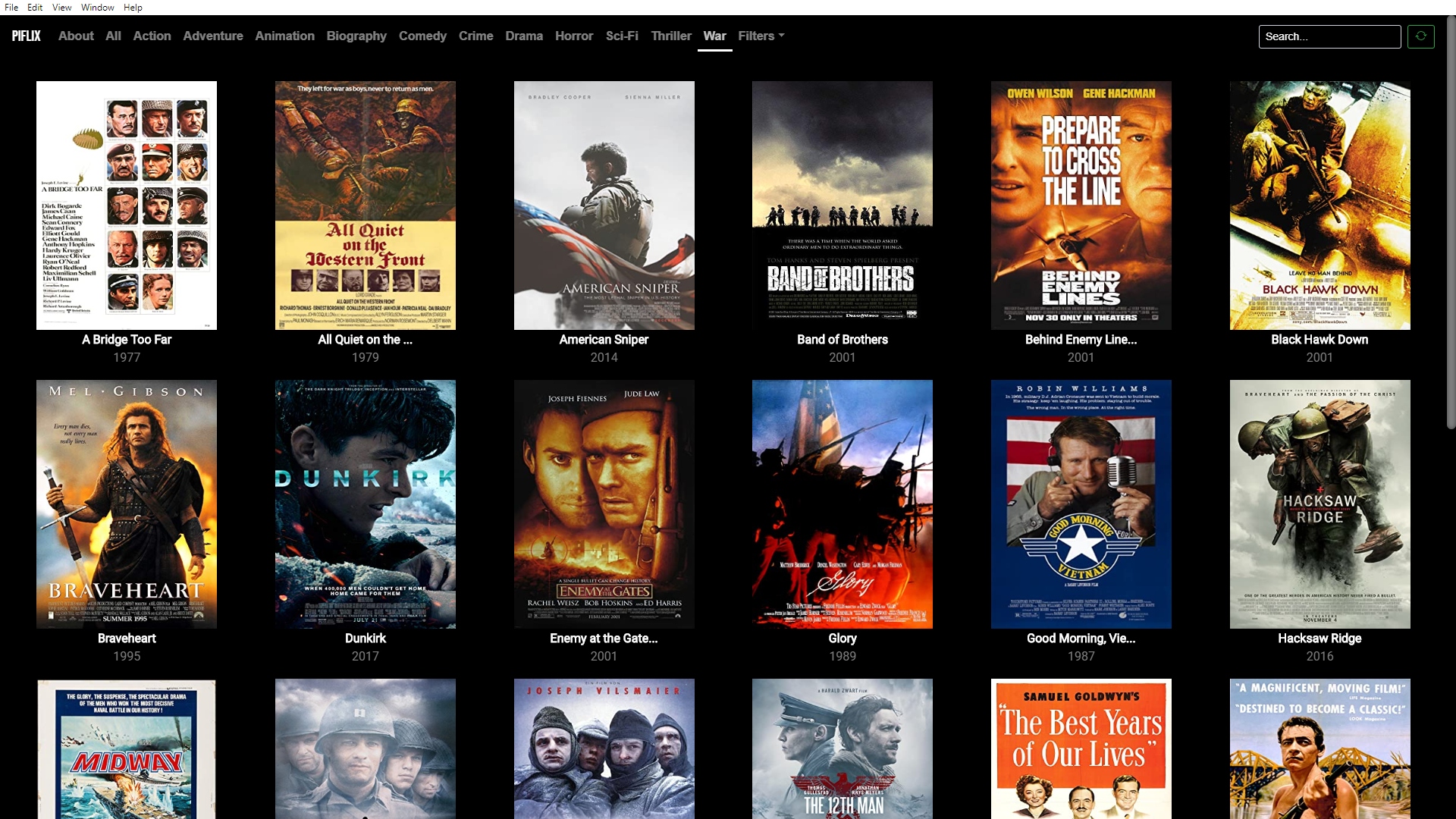The width and height of the screenshot is (1456, 819).
Task: Click the 'Band of Brothers' title text
Action: (x=843, y=340)
